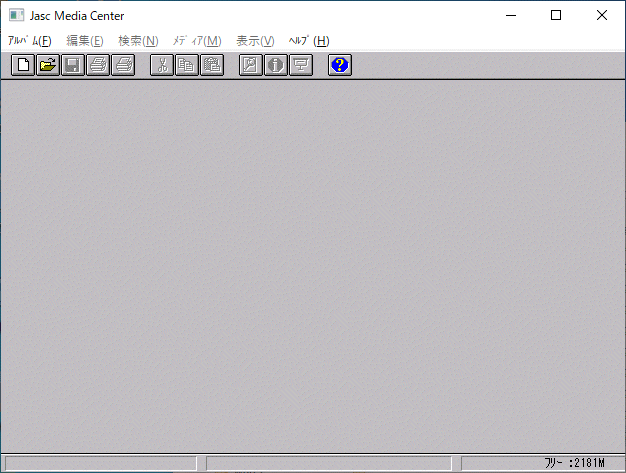Open the メディア(M) menu
Screen dimensions: 626x473
197,41
